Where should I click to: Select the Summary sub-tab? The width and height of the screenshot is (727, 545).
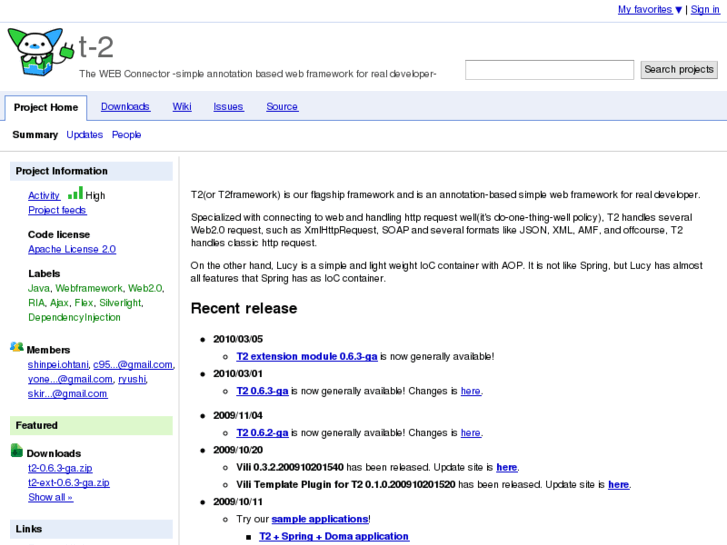pos(35,135)
